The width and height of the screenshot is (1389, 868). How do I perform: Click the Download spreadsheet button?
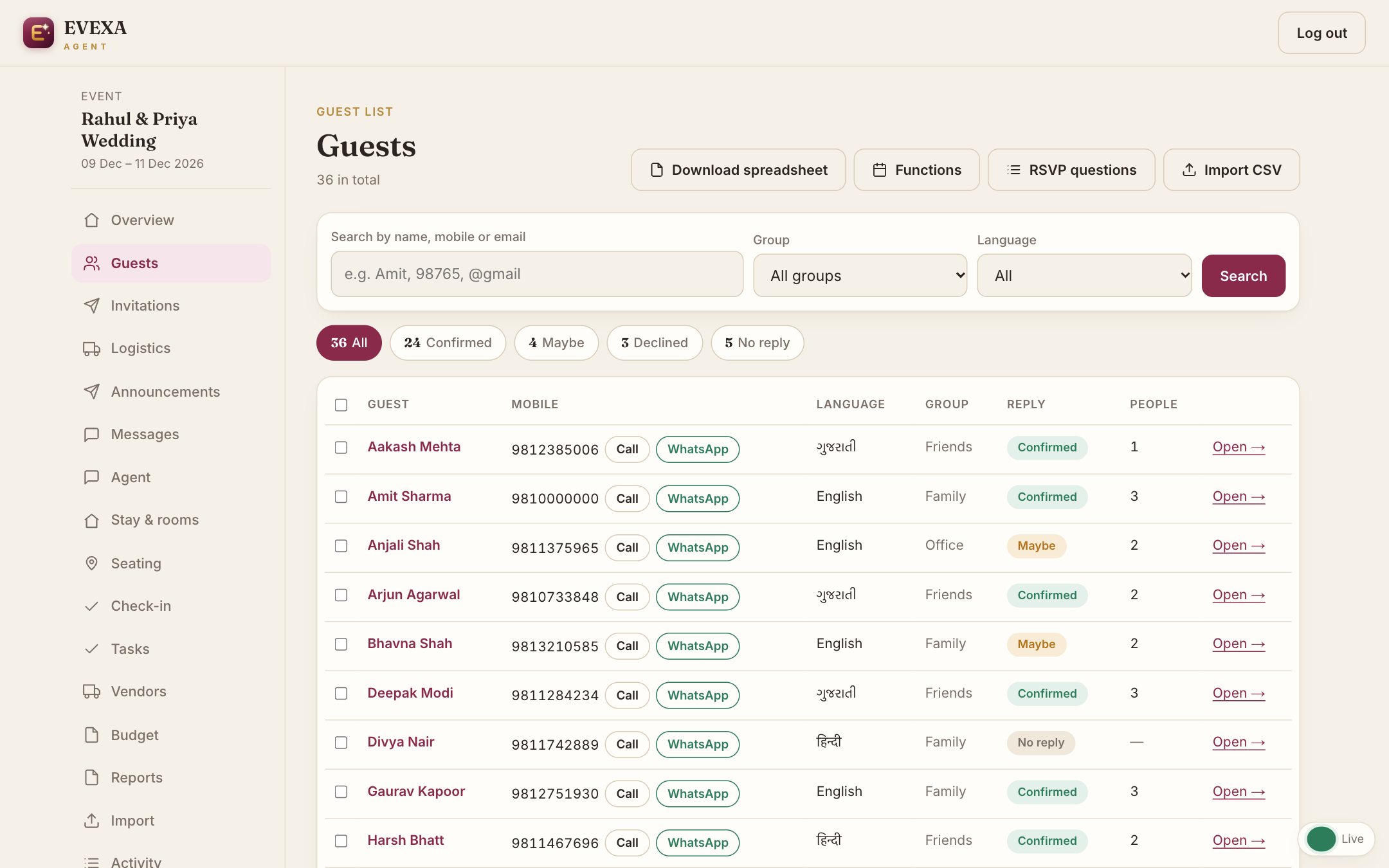point(738,170)
